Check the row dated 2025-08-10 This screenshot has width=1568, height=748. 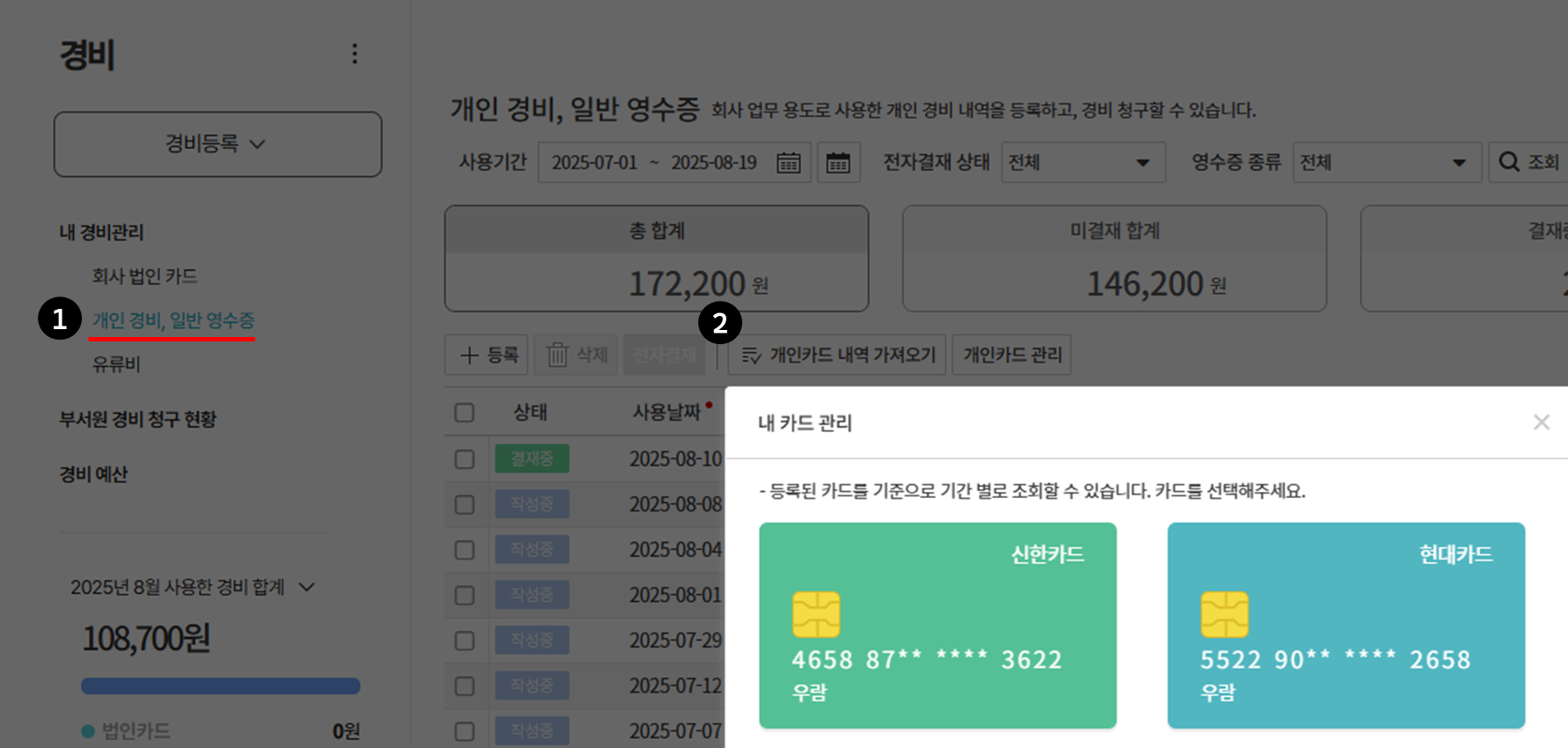point(464,459)
